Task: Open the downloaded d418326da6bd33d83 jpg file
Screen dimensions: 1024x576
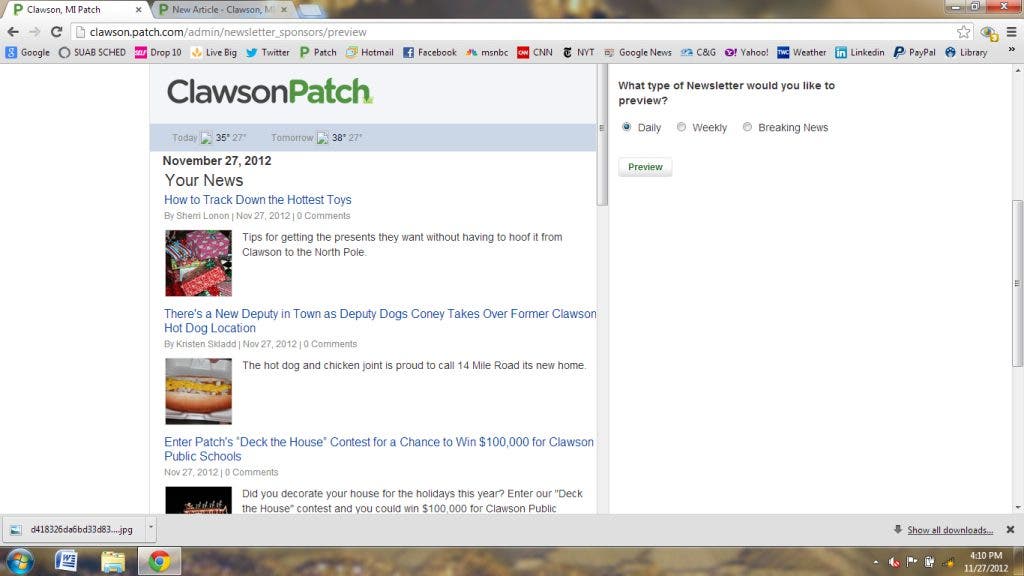Action: (74, 530)
